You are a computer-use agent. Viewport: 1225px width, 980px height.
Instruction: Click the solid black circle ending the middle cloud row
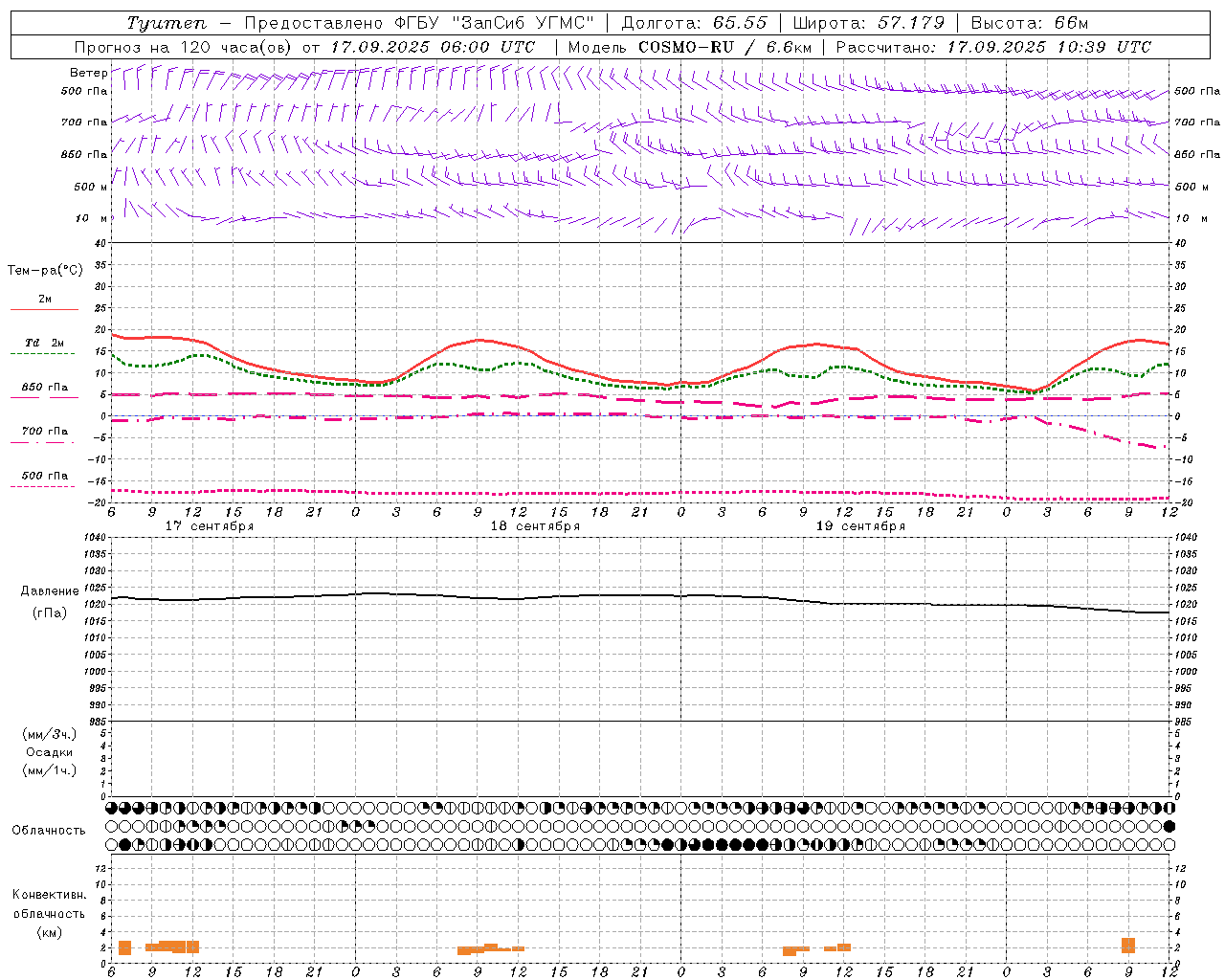[1169, 826]
